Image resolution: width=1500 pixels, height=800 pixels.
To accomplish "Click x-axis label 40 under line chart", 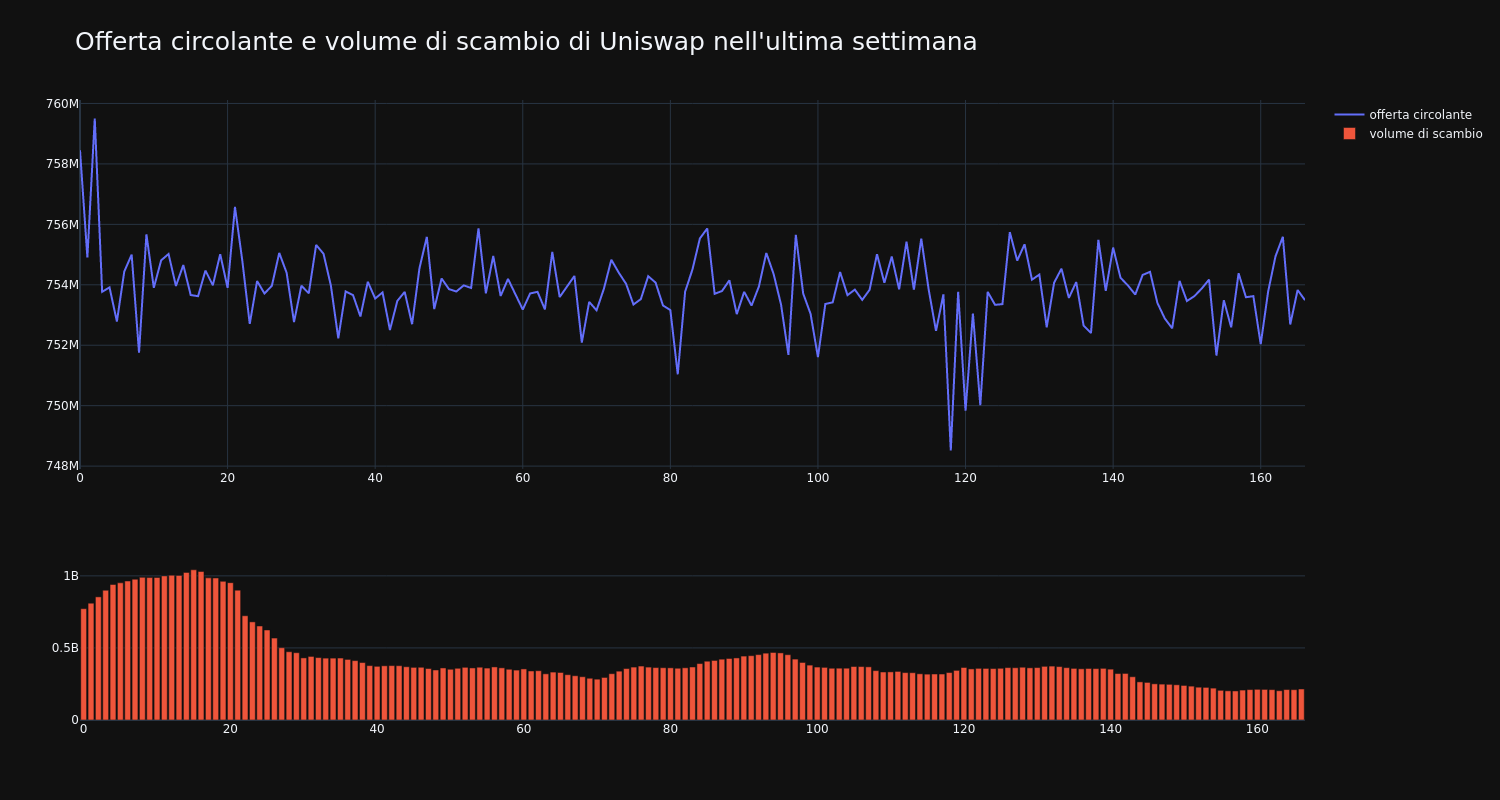I will pos(375,478).
